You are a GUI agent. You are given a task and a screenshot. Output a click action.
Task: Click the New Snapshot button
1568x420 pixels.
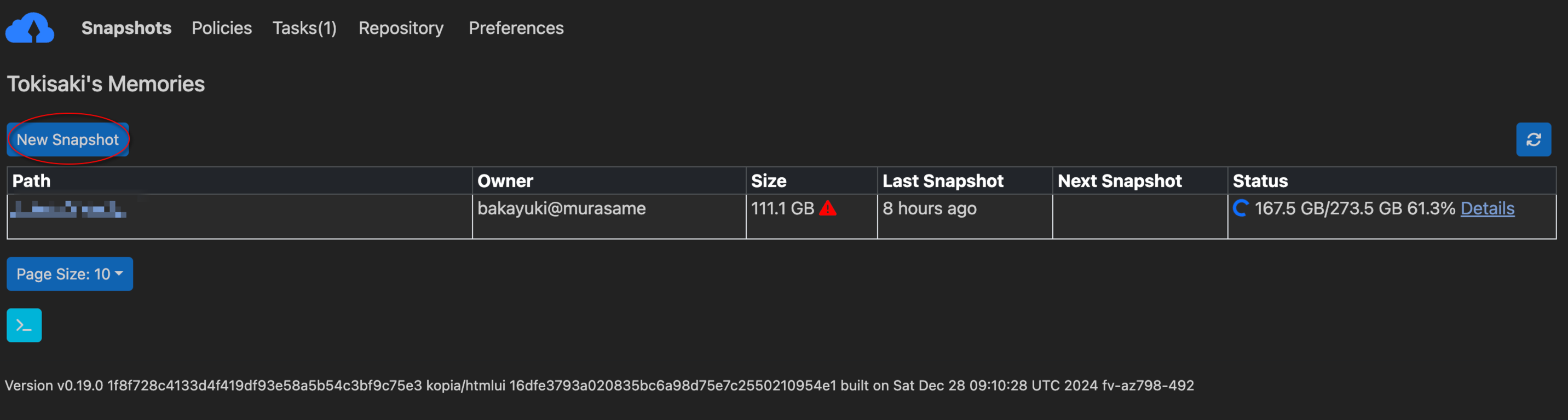point(67,140)
